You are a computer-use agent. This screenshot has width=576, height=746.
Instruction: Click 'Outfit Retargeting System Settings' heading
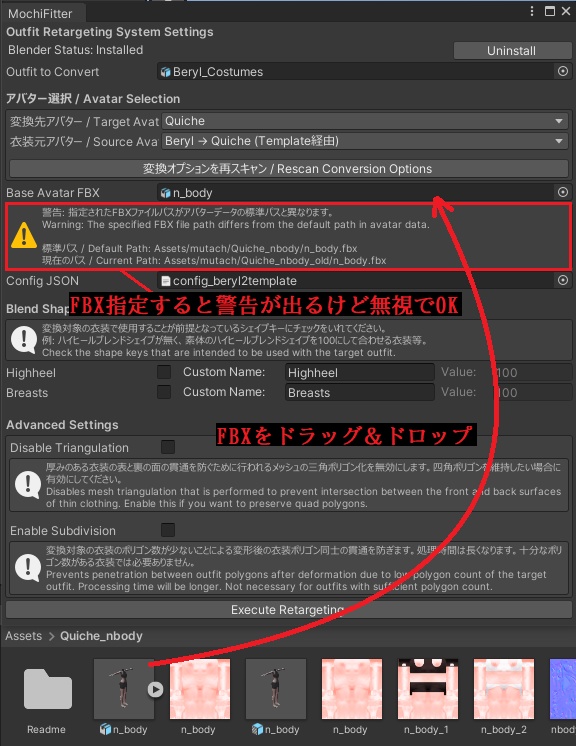pyautogui.click(x=110, y=32)
